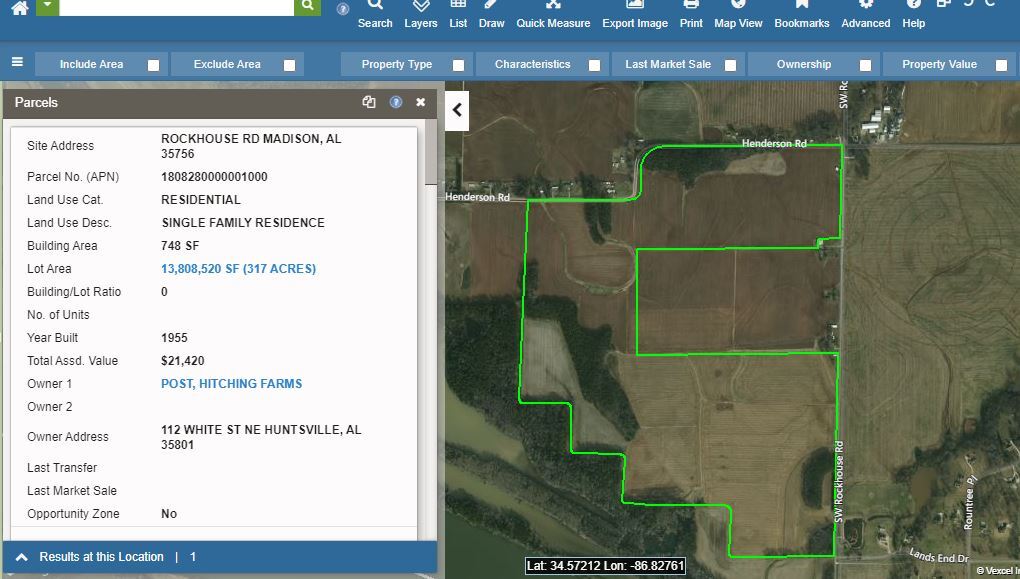Screen dimensions: 1020x579
Task: Check the Last Market Sale checkbox
Action: coord(730,65)
